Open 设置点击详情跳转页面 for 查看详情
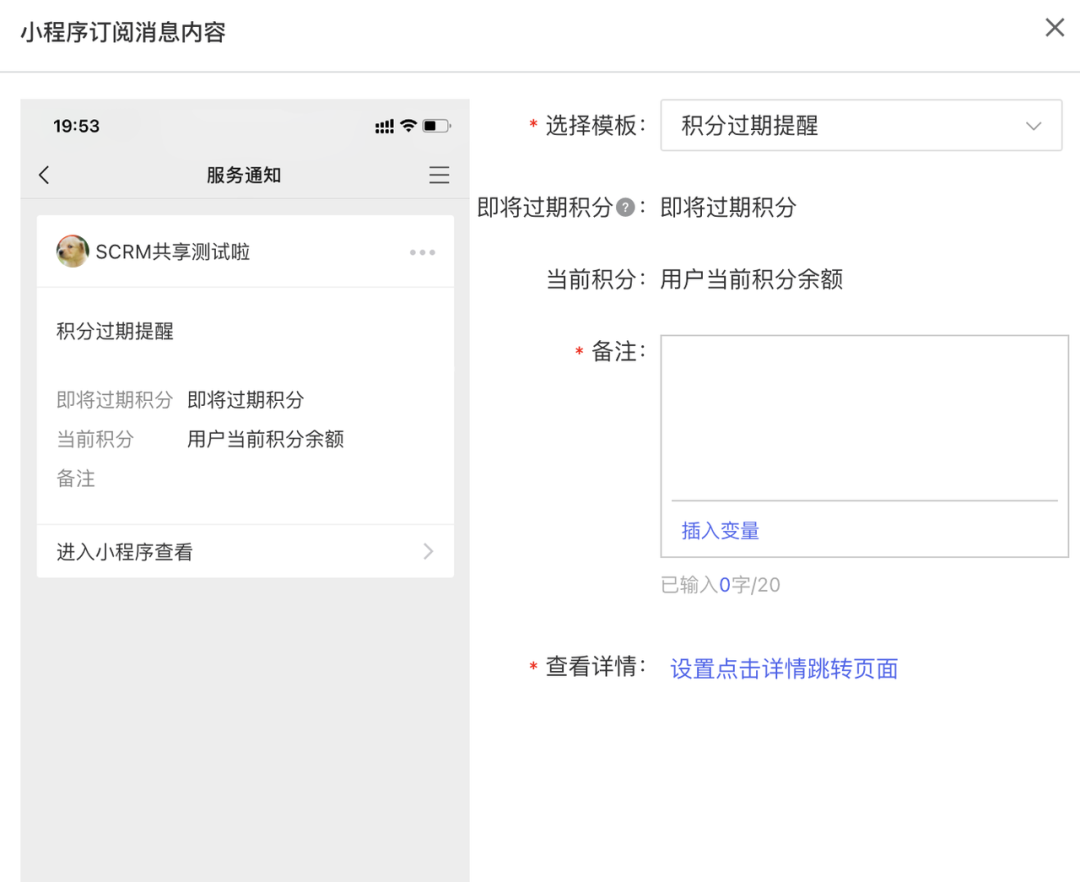1080x882 pixels. pos(783,668)
